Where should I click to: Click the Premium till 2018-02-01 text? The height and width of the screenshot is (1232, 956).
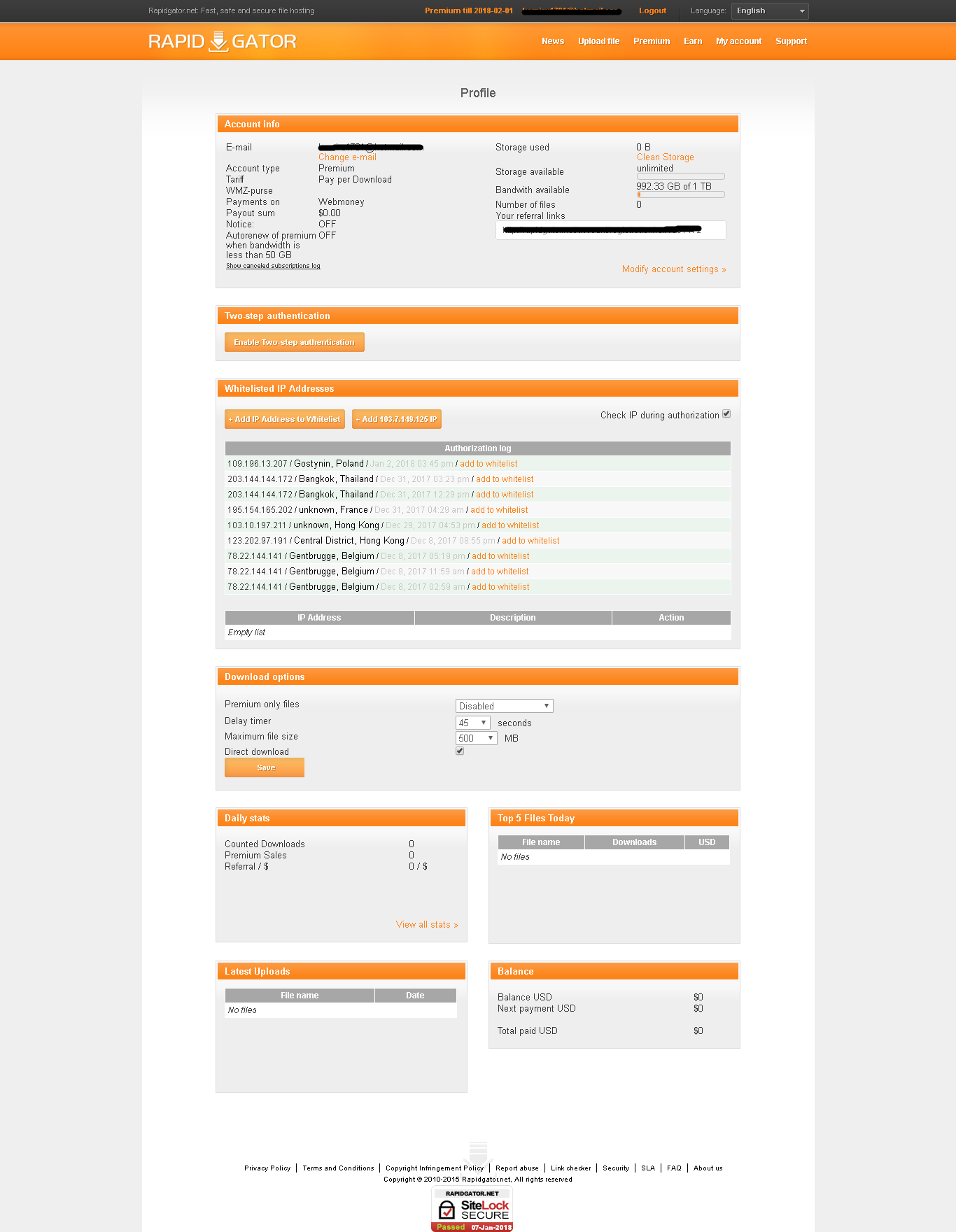[x=469, y=10]
